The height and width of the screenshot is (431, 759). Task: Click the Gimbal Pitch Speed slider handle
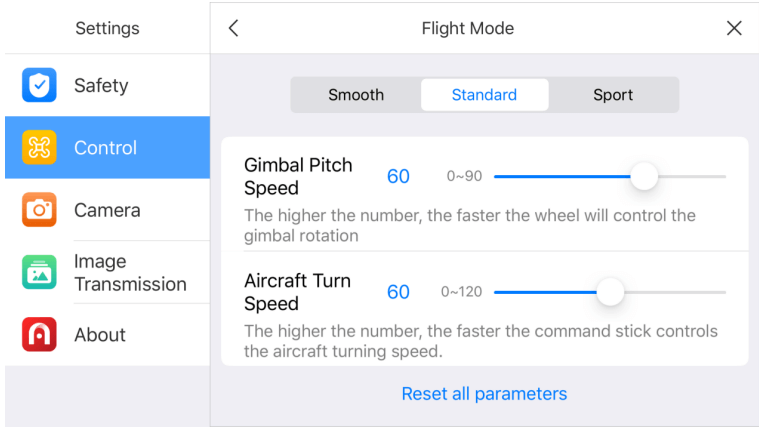coord(644,176)
